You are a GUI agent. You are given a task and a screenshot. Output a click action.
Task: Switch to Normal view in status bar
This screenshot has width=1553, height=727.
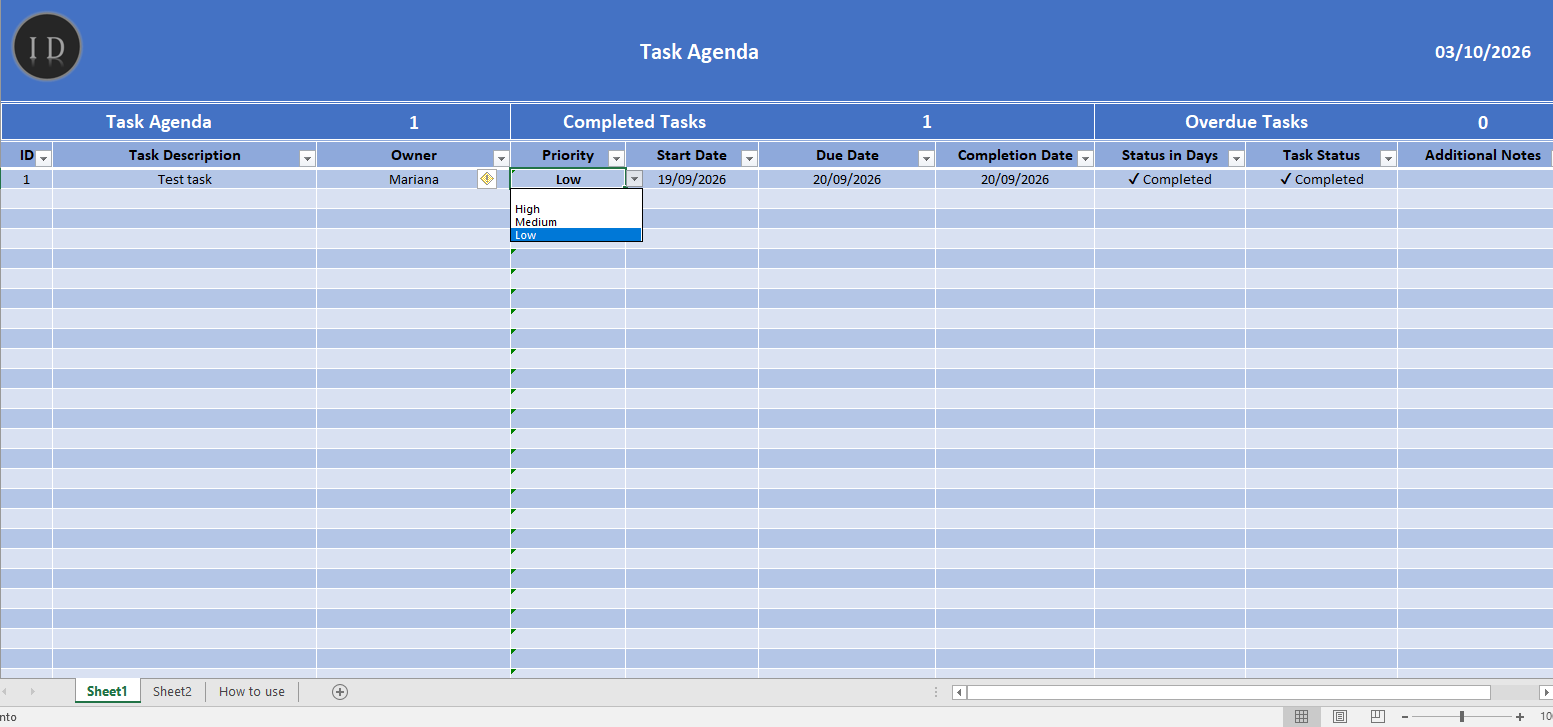pyautogui.click(x=1301, y=717)
